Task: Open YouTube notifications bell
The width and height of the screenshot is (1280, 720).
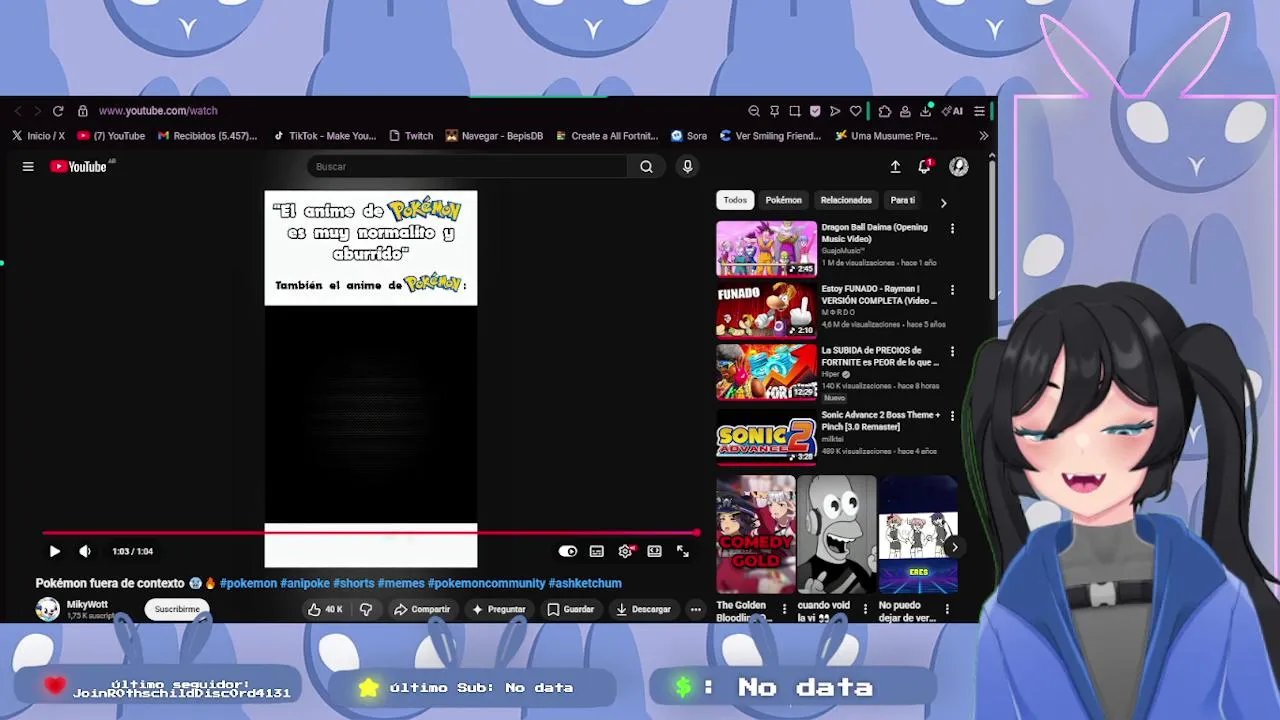Action: click(925, 167)
